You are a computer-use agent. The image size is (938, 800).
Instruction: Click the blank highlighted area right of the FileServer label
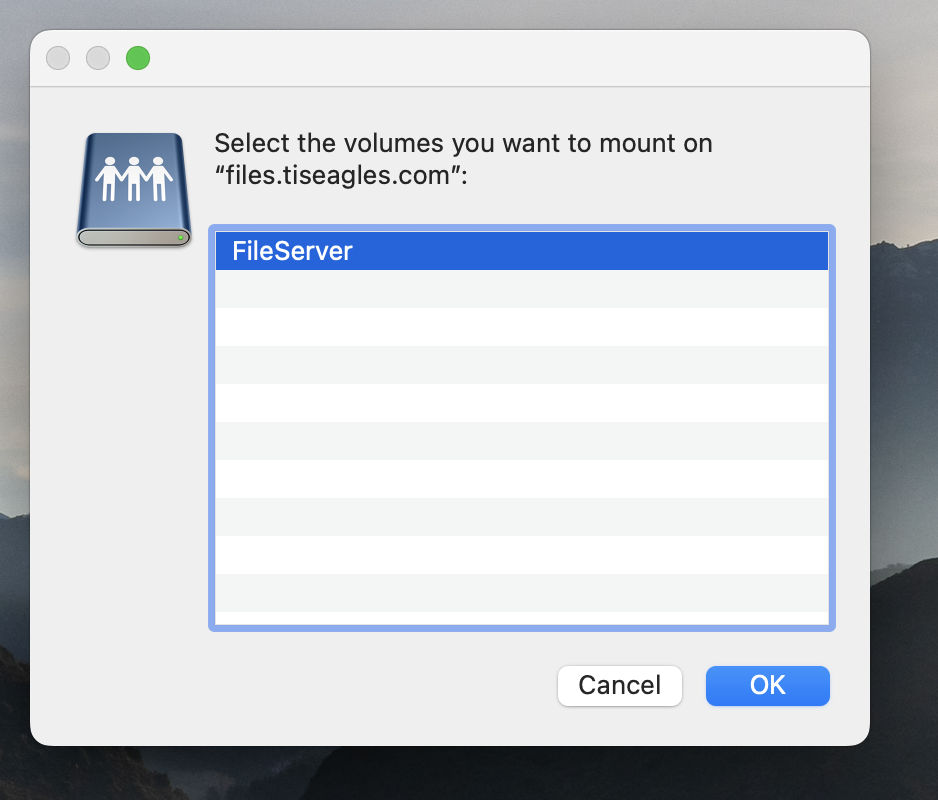click(600, 251)
